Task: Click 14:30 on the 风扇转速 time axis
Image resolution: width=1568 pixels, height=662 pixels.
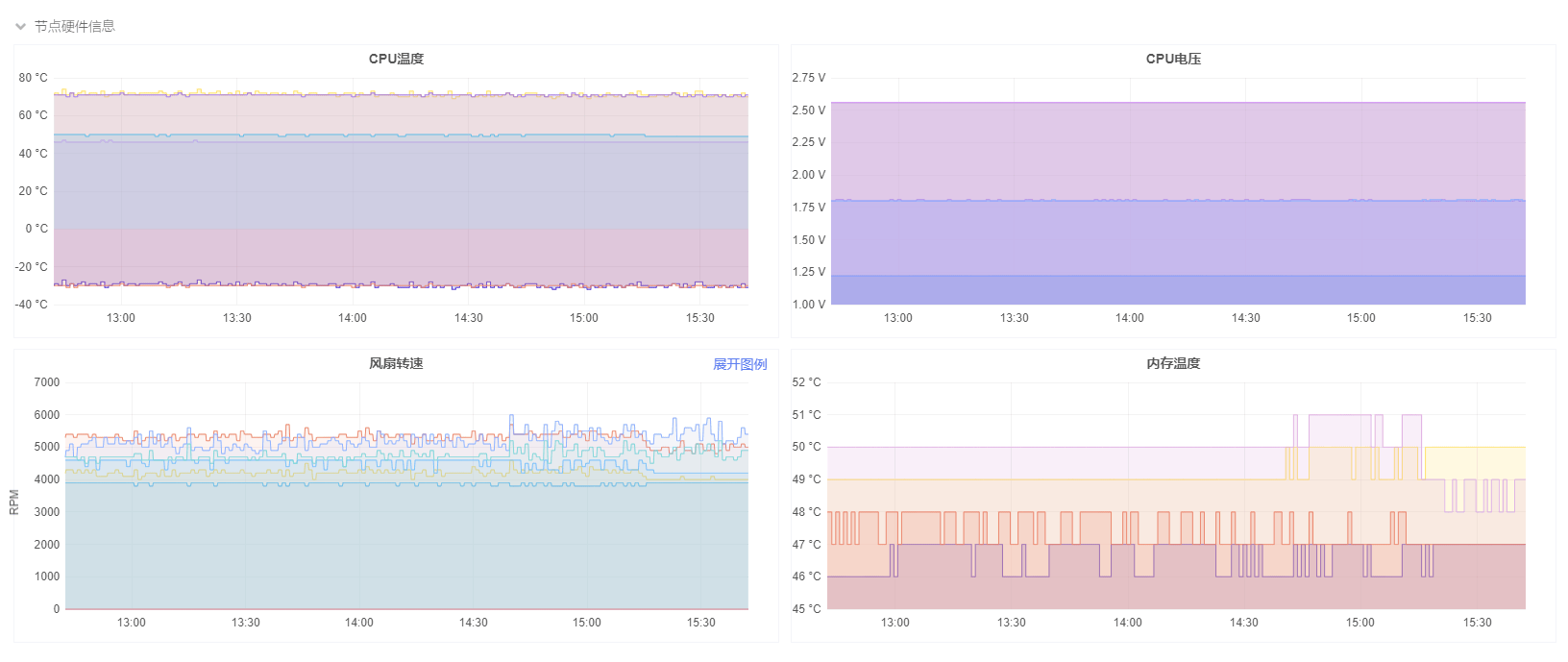Action: [x=474, y=623]
